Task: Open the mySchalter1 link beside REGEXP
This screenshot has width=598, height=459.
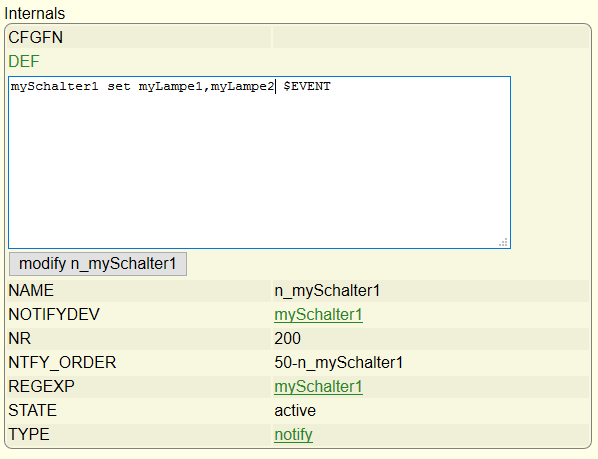Action: pyautogui.click(x=318, y=387)
